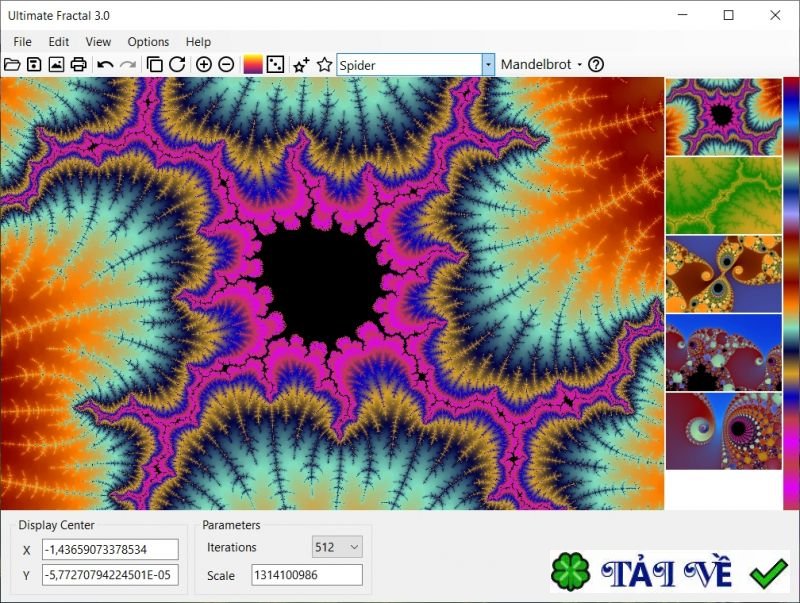This screenshot has height=603, width=800.
Task: Open the gradient color editor swatch
Action: [x=253, y=64]
